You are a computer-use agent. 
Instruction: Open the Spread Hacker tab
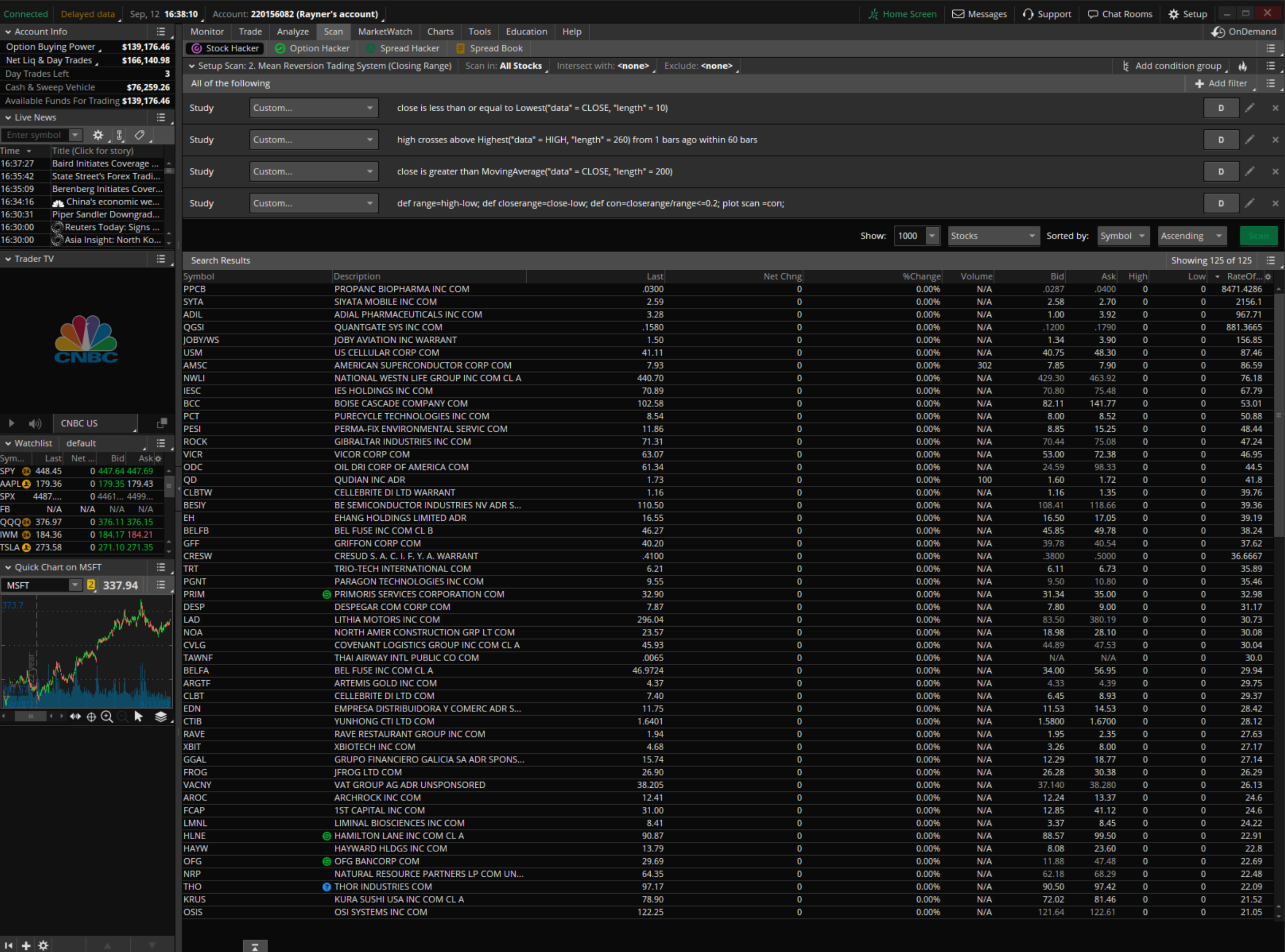click(x=402, y=48)
